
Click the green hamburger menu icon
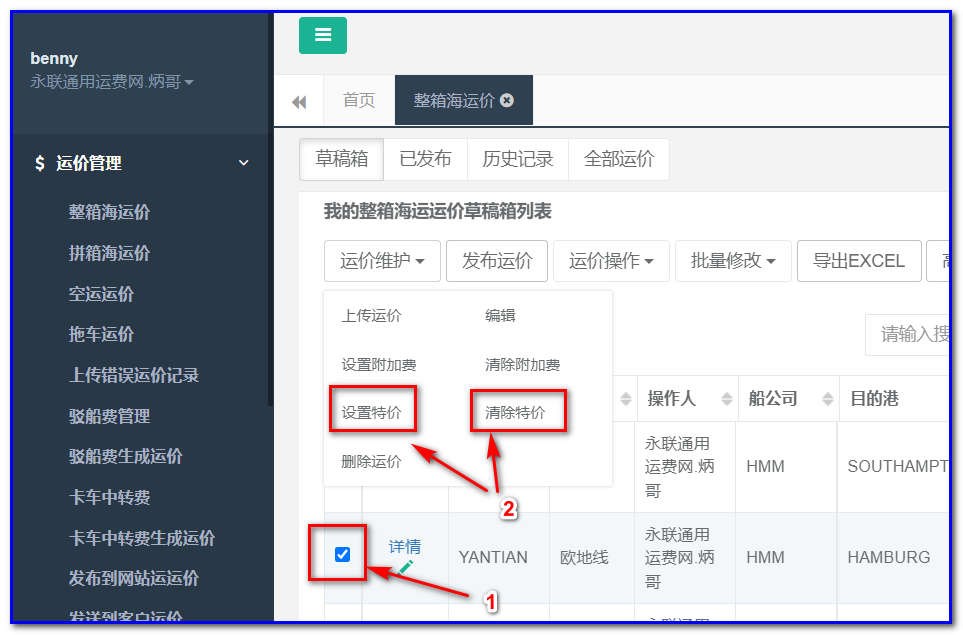coord(322,35)
